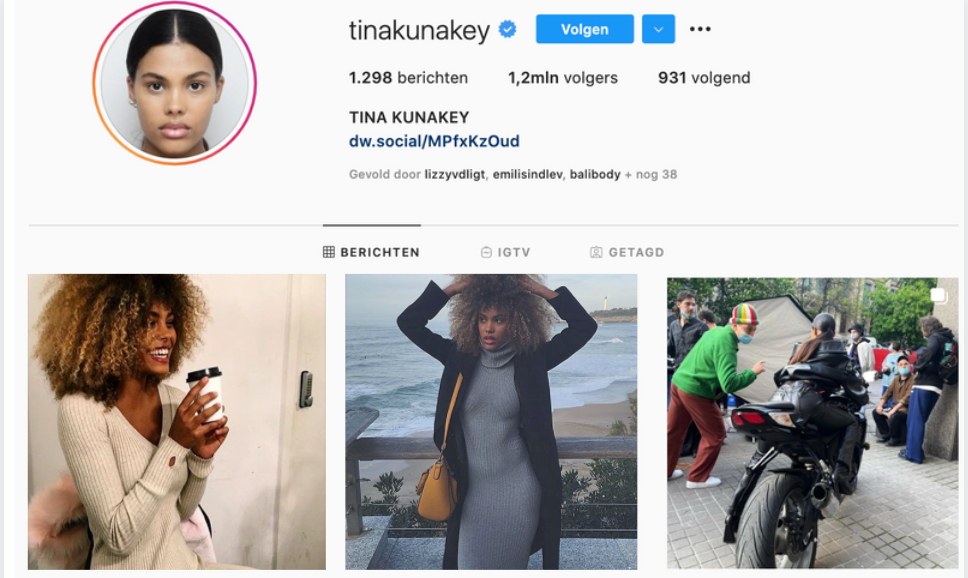The image size is (968, 578).
Task: Switch to the IGTV tab
Action: [506, 252]
